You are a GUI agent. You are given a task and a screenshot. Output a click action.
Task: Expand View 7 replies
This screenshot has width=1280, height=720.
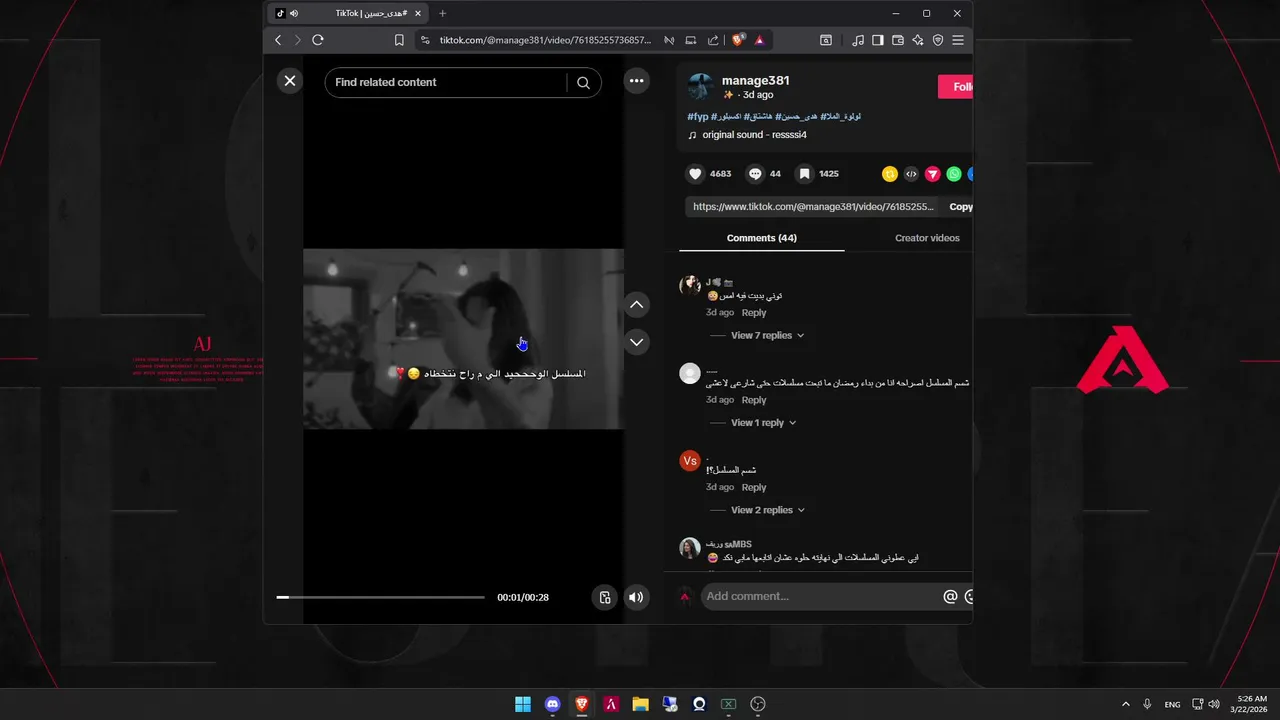click(x=767, y=336)
